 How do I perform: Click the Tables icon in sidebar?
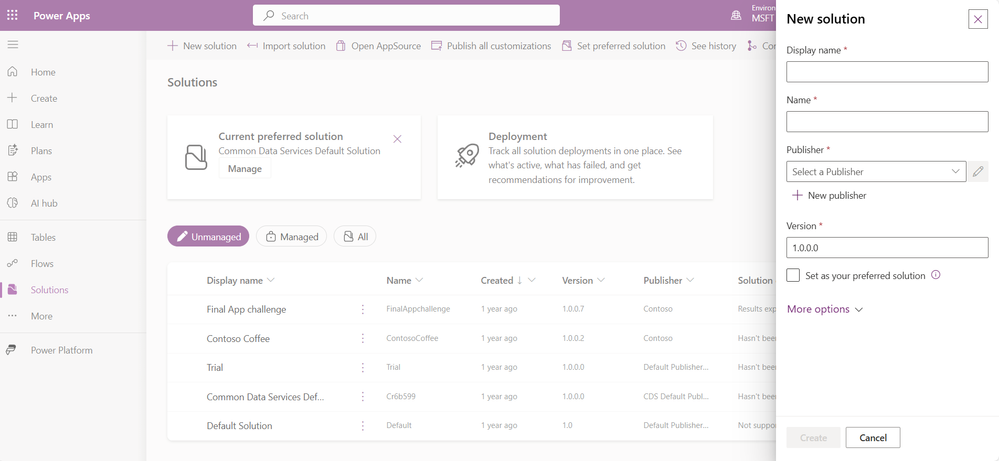click(12, 237)
